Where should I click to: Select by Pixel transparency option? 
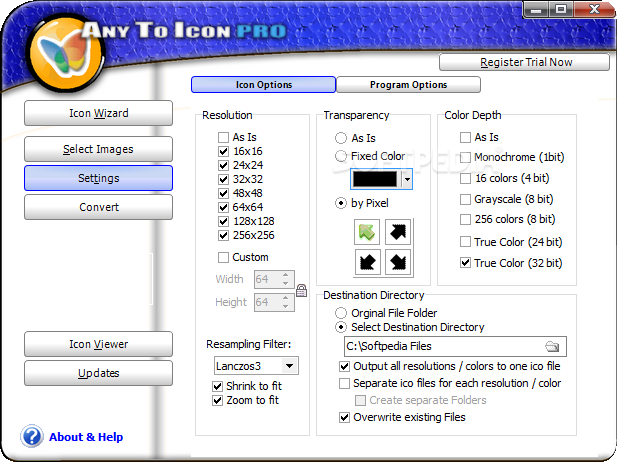point(341,203)
